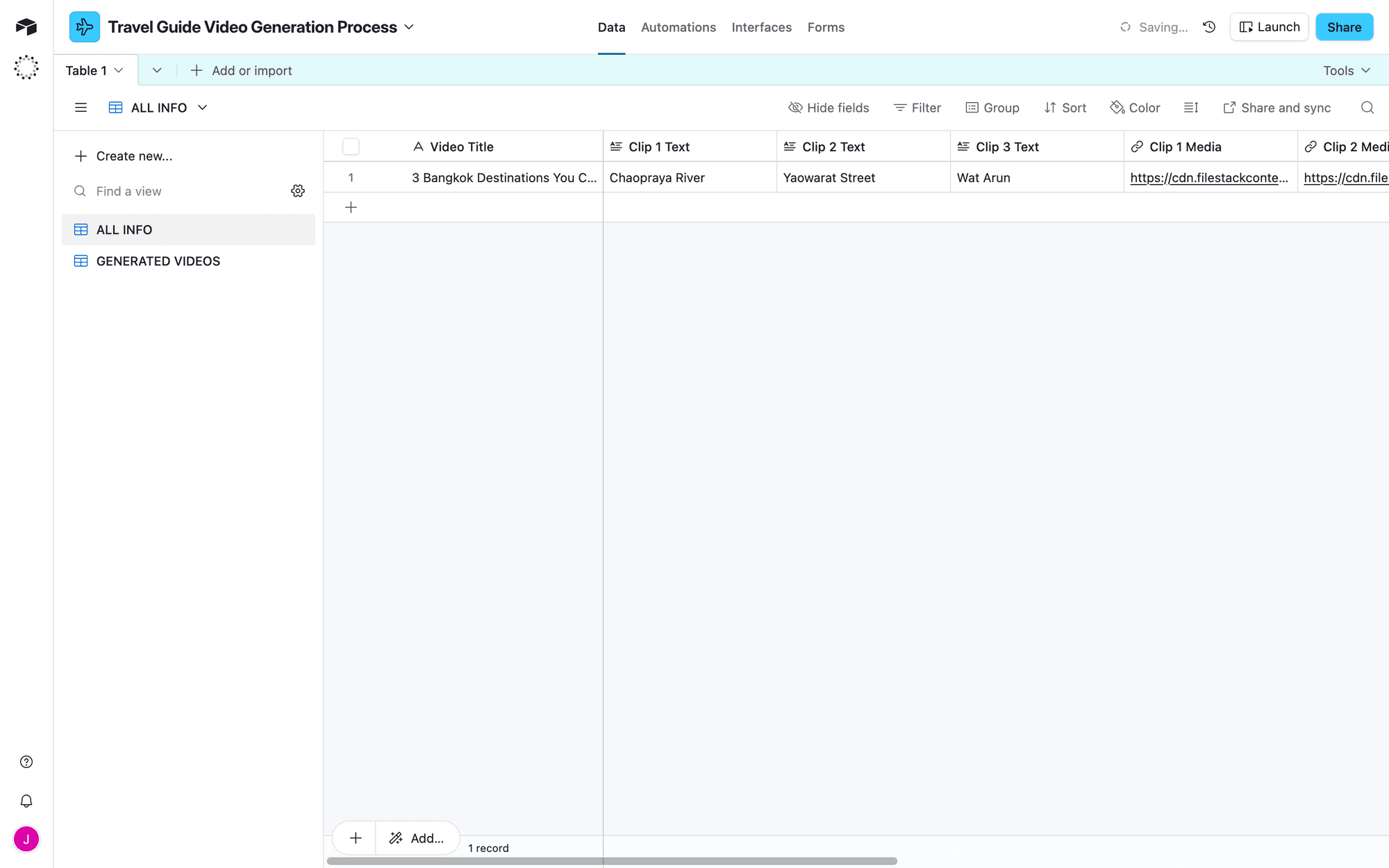The height and width of the screenshot is (868, 1389).
Task: Switch to the Interfaces tab
Action: [x=761, y=27]
